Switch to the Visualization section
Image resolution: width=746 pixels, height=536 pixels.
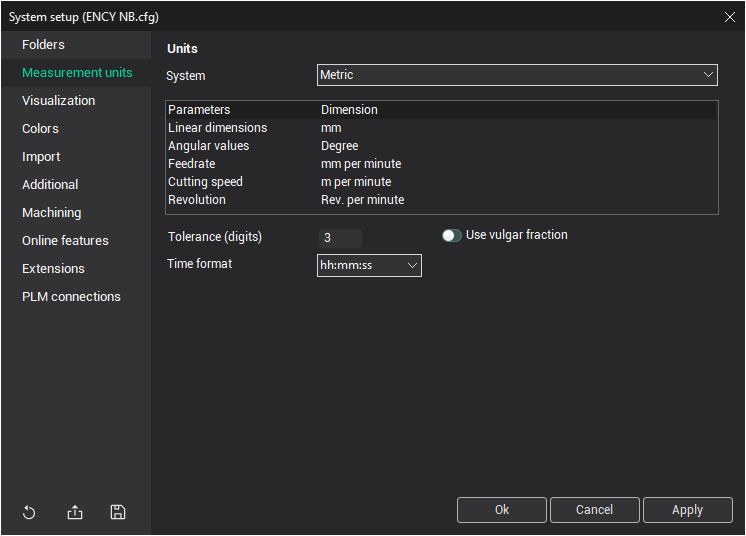point(59,101)
